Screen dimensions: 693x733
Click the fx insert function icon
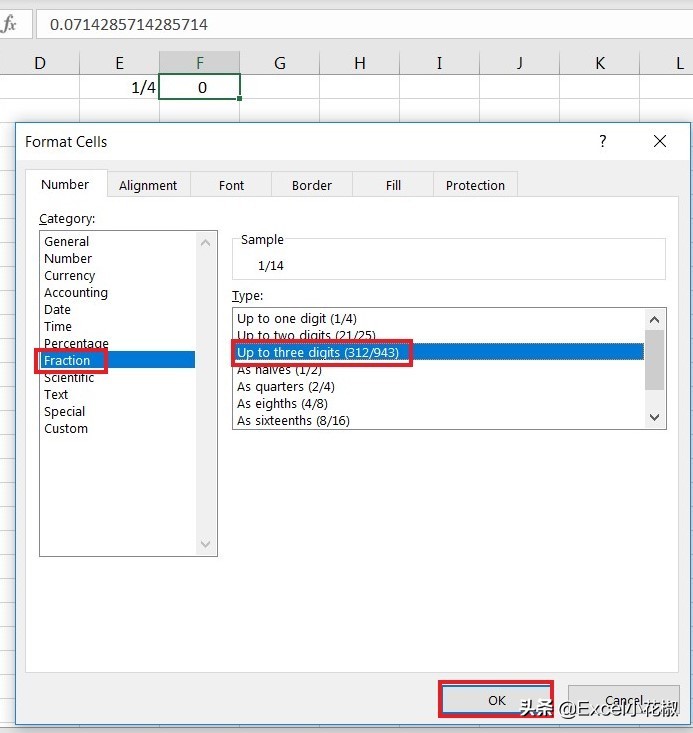pyautogui.click(x=9, y=23)
